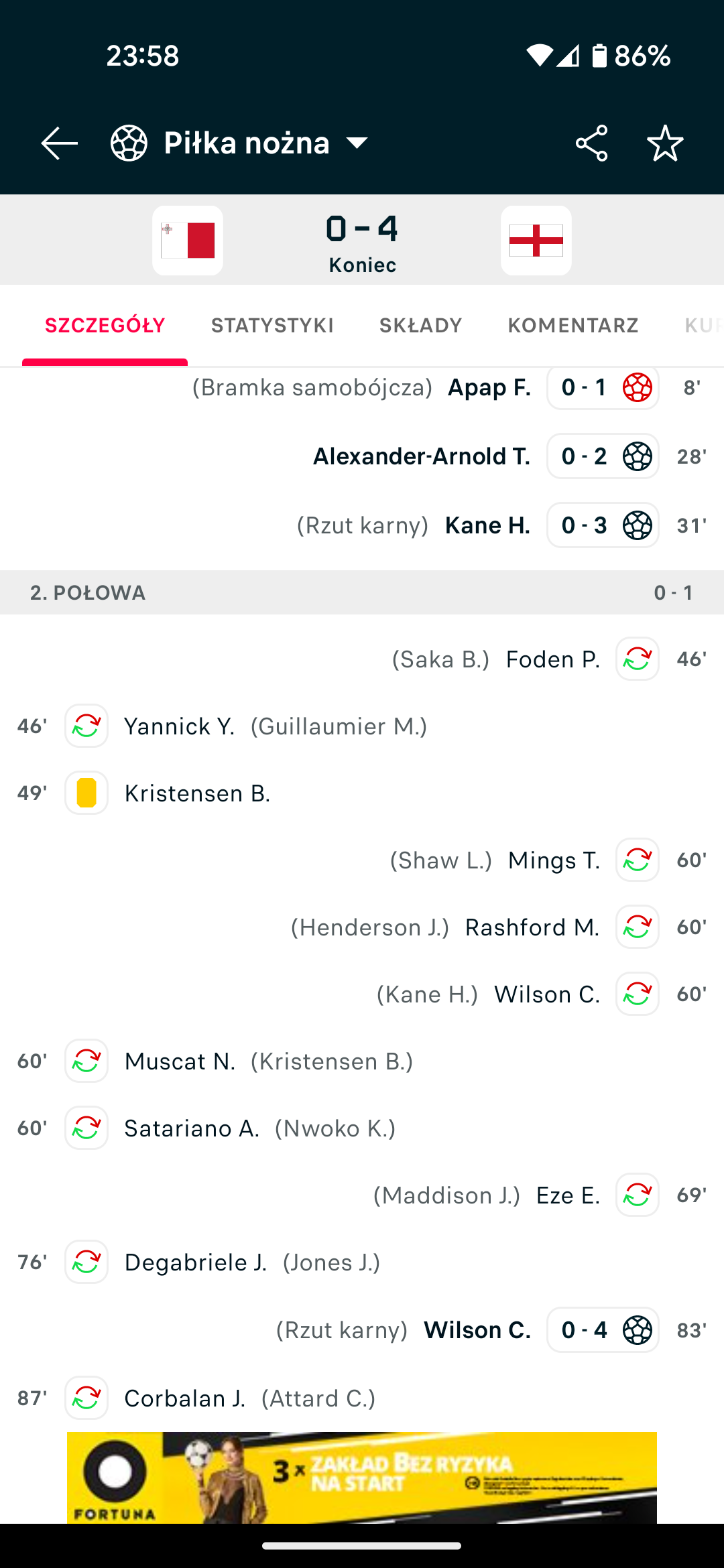Tap the substitution icon next to Yannick Y.
This screenshot has height=1568, width=724.
(86, 726)
